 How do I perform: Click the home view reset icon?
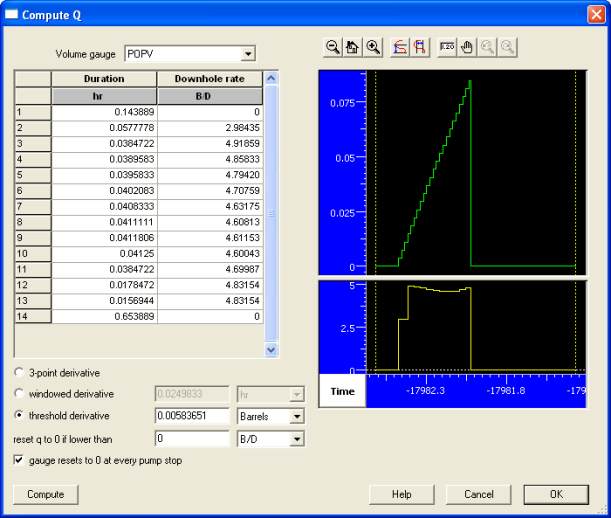(x=353, y=47)
